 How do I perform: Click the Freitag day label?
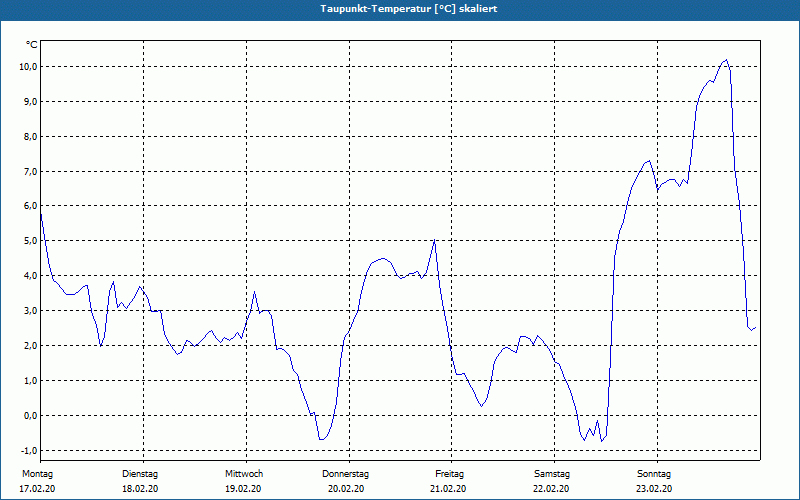[449, 474]
